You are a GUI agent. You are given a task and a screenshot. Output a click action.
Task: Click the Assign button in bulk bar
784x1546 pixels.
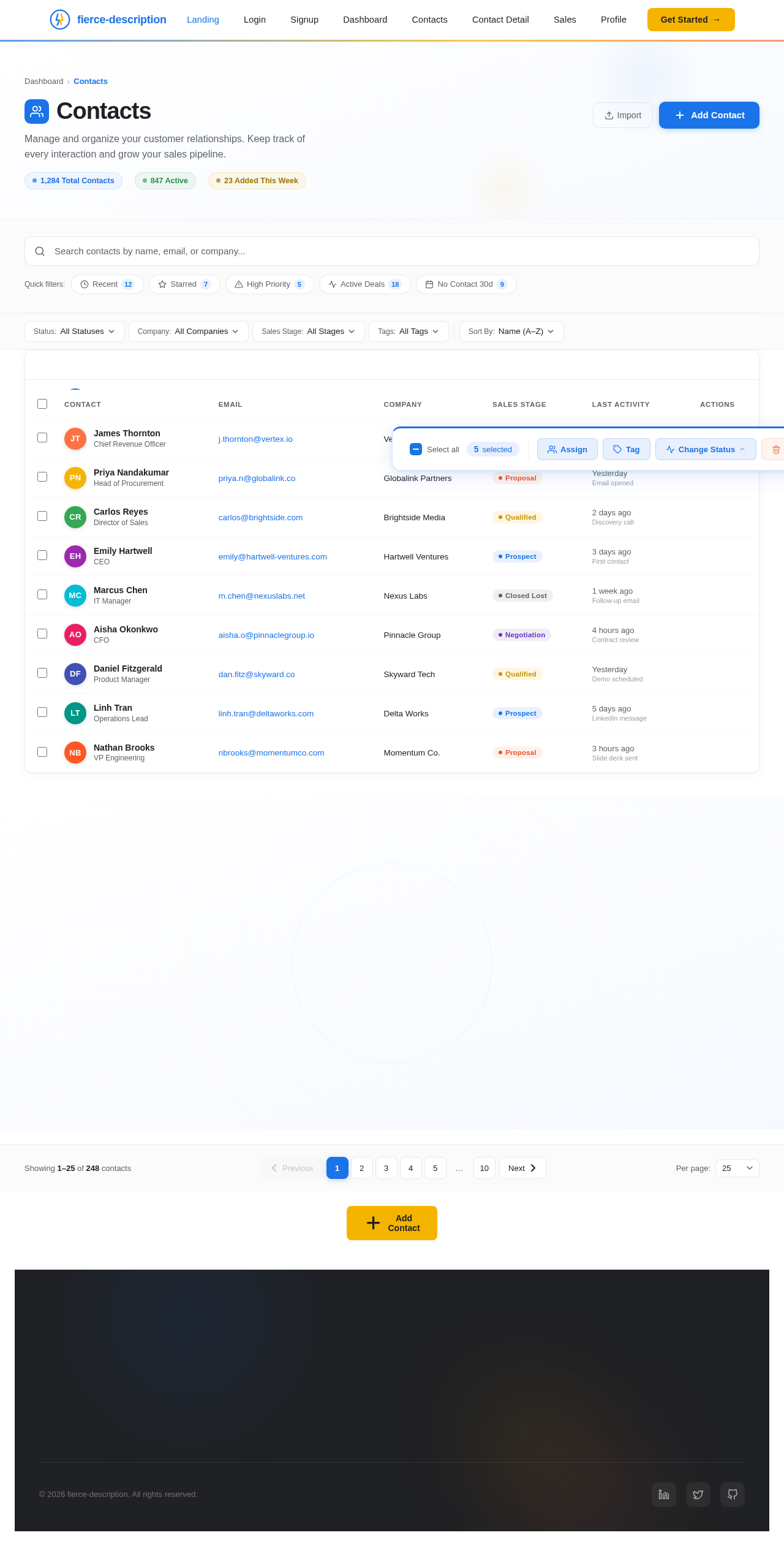pos(567,449)
